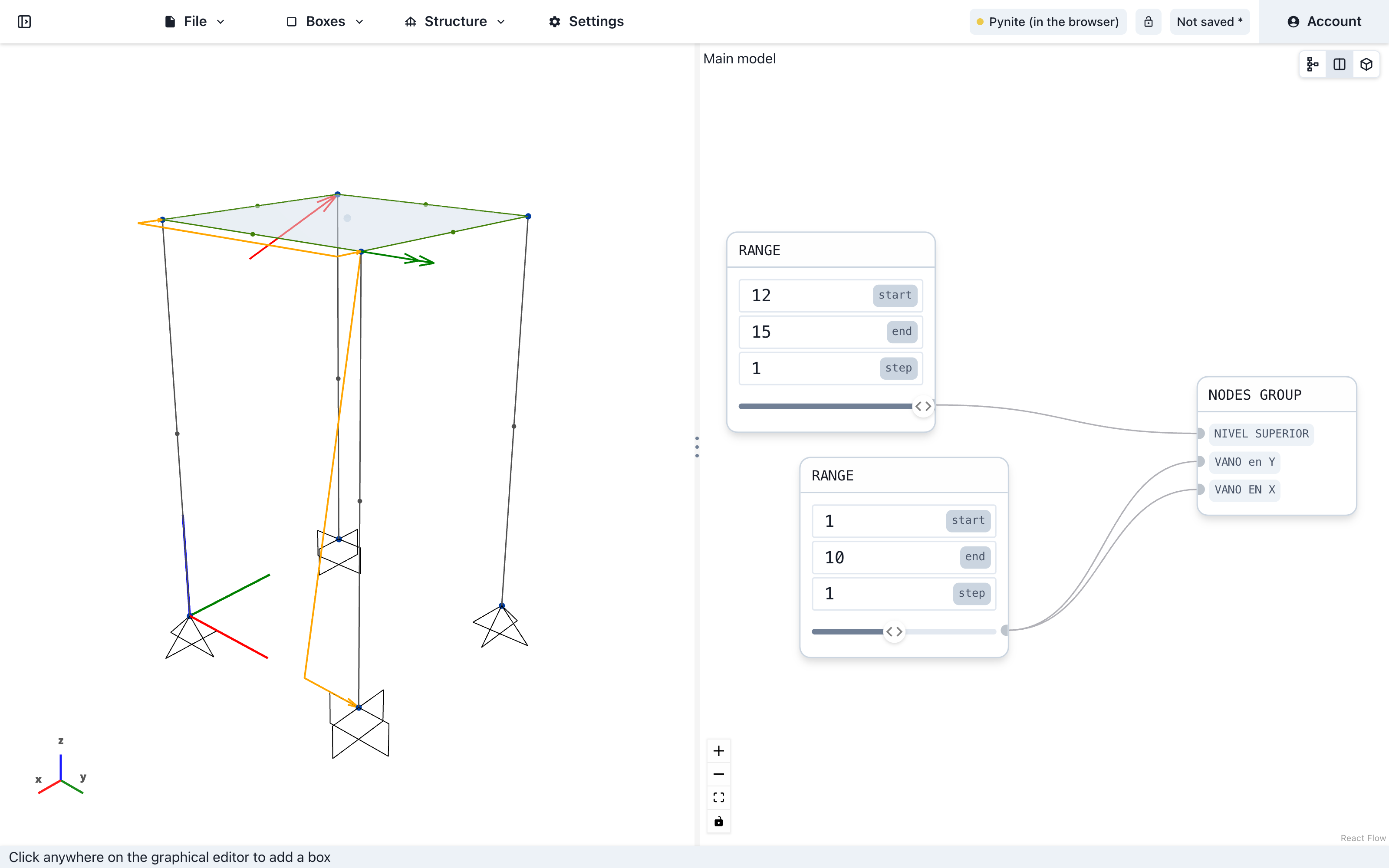Click the Main model label

coord(739,59)
